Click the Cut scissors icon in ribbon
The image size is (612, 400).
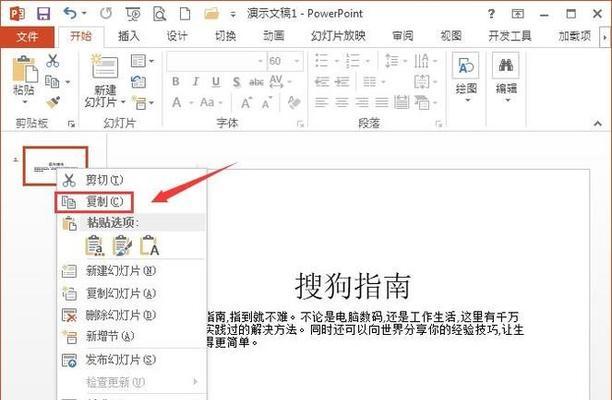pos(52,61)
